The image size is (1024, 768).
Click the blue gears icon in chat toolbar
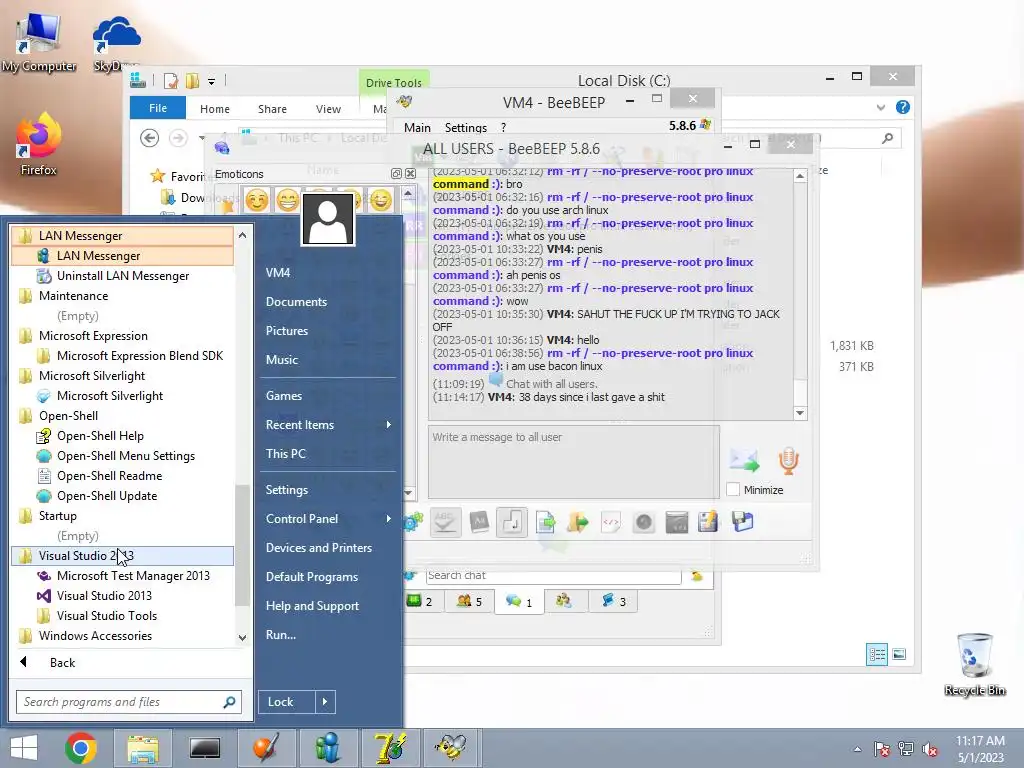coord(413,522)
